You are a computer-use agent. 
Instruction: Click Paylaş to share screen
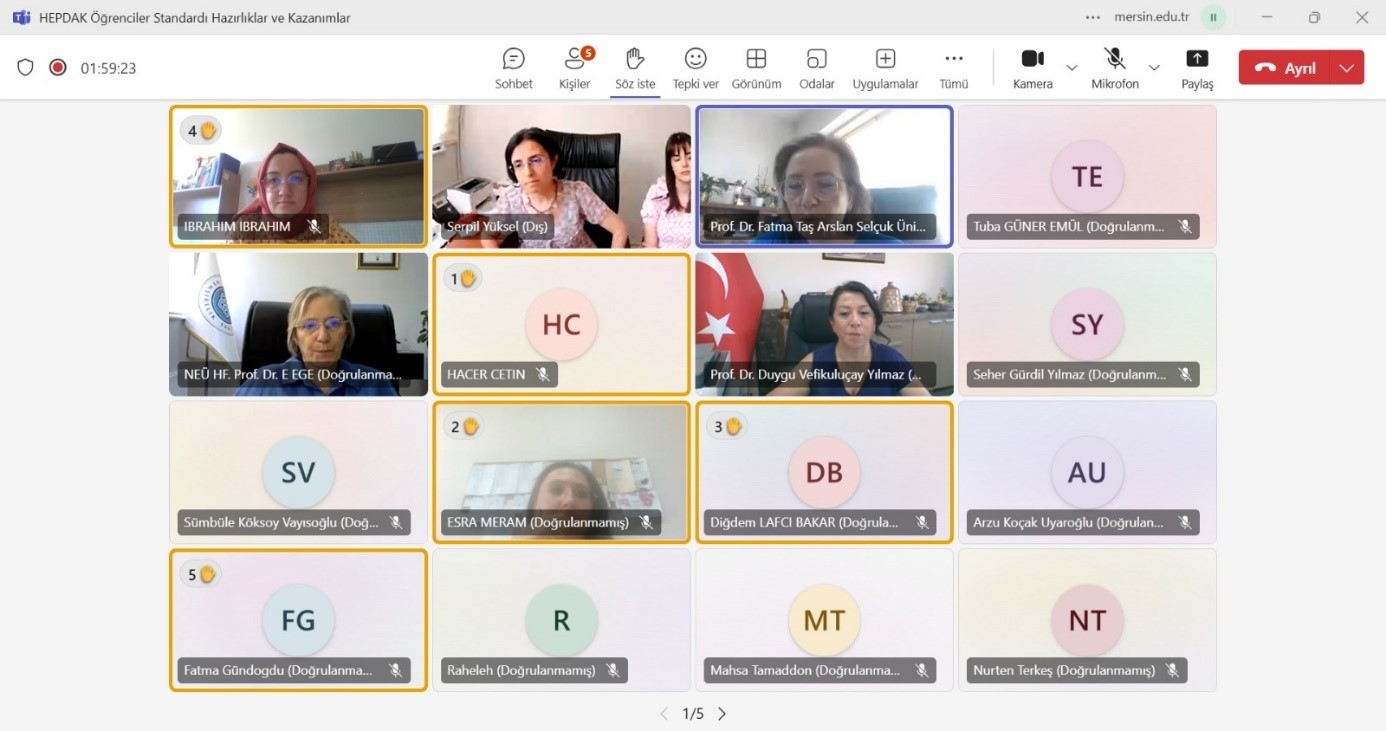click(1197, 68)
